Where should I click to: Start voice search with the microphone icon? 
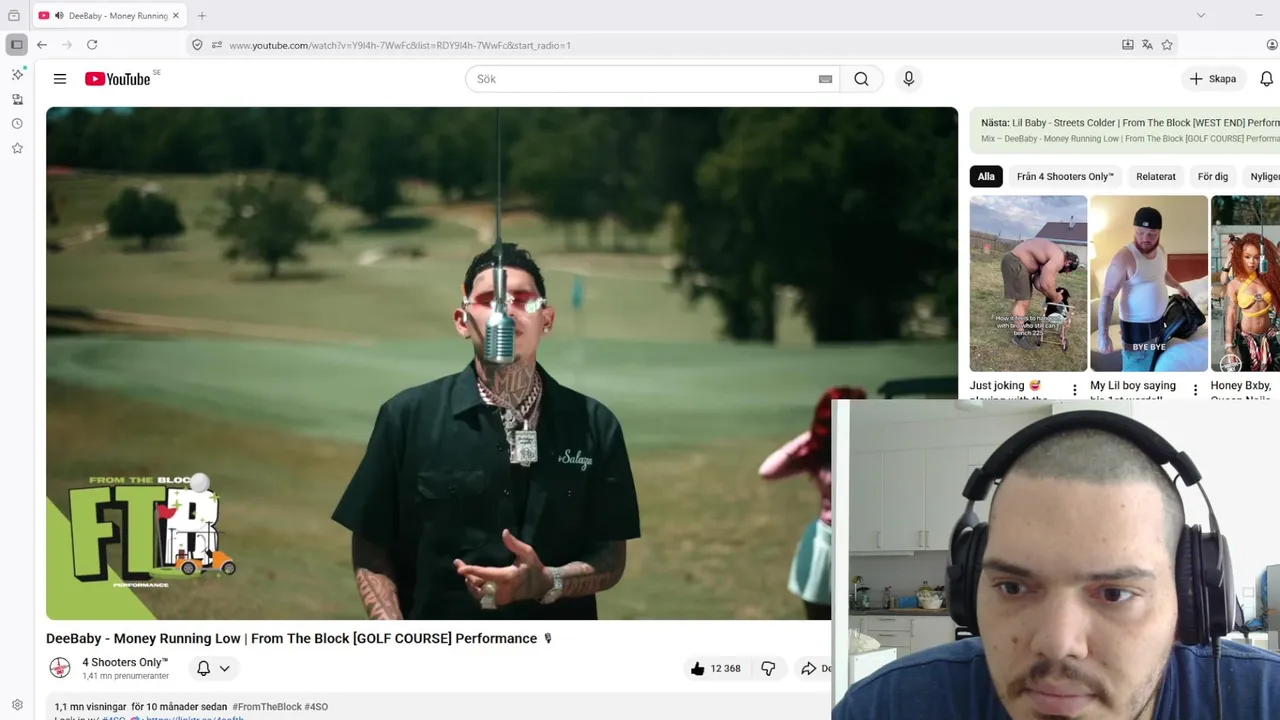tap(908, 79)
